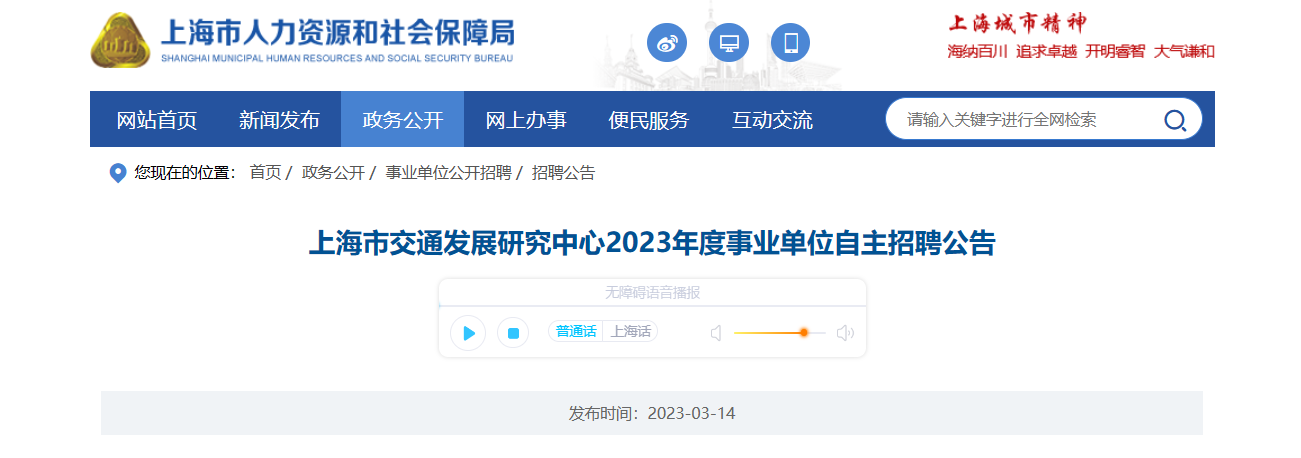
Task: Play the audio broadcast
Action: point(468,333)
